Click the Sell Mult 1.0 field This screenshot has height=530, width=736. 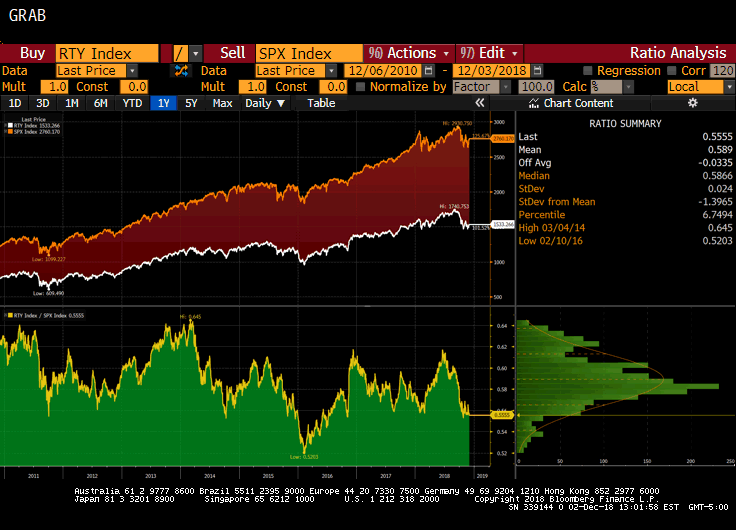coord(253,87)
